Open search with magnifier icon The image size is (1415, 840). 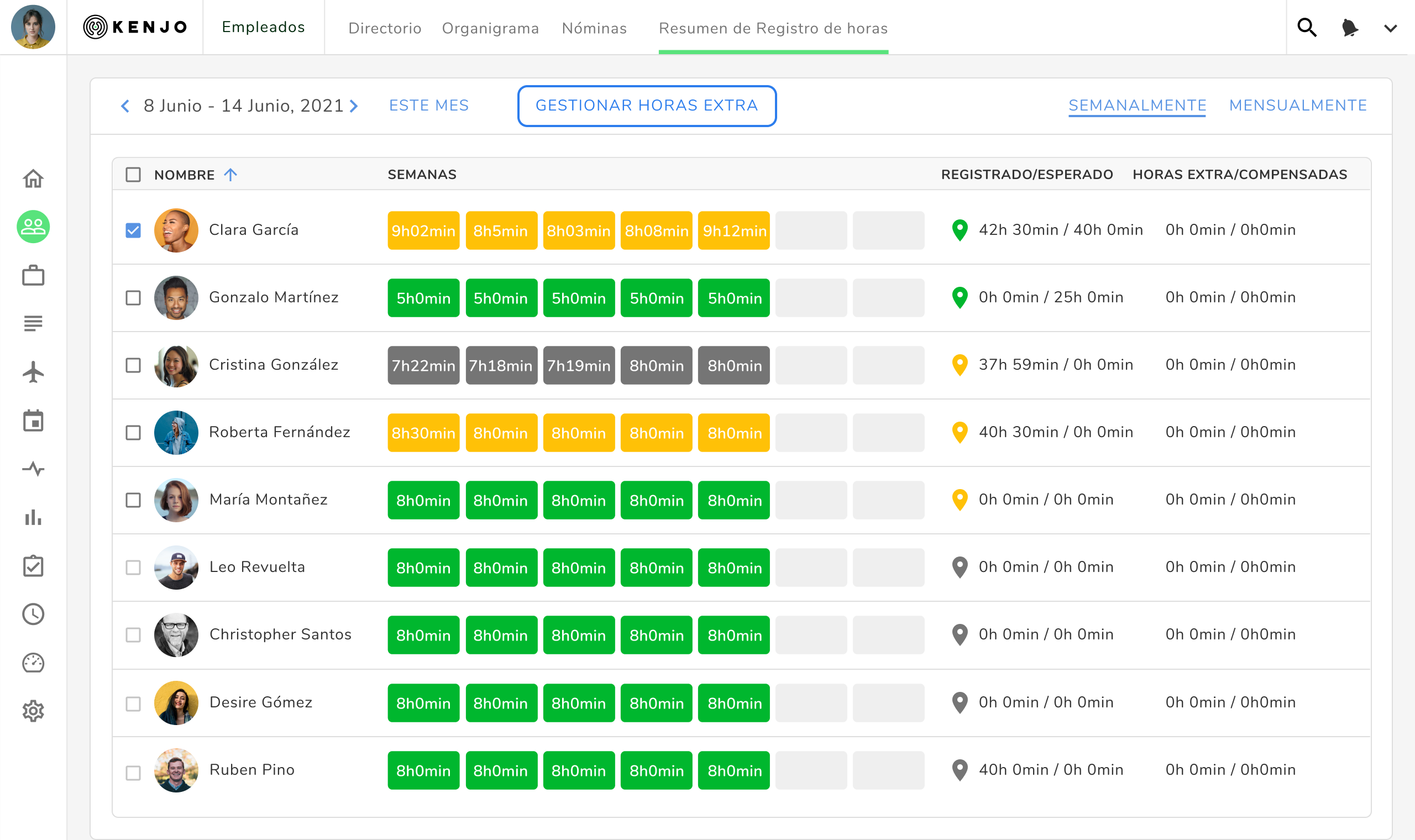tap(1306, 27)
